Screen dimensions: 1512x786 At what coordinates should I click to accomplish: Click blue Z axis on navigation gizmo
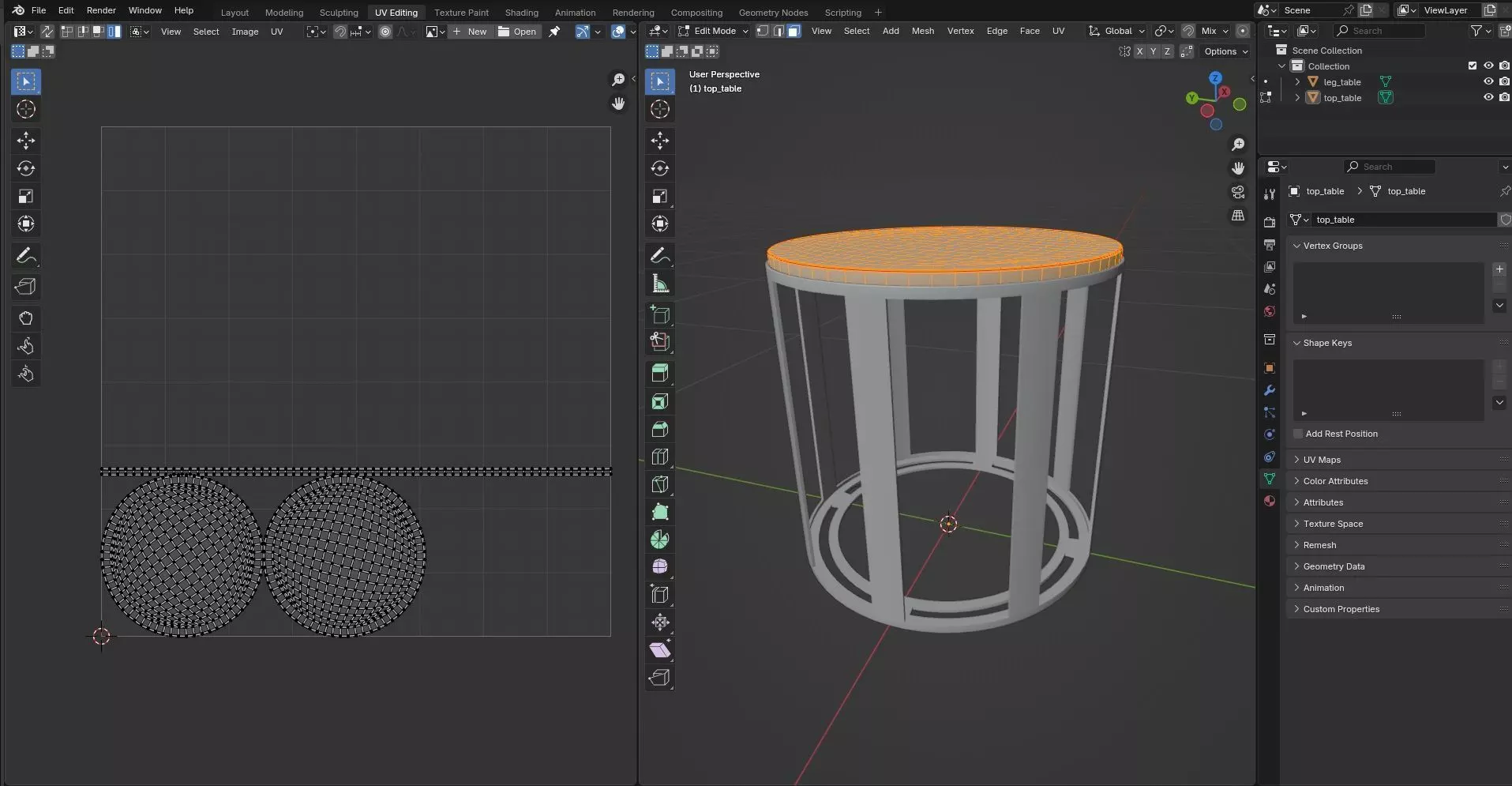(1216, 77)
